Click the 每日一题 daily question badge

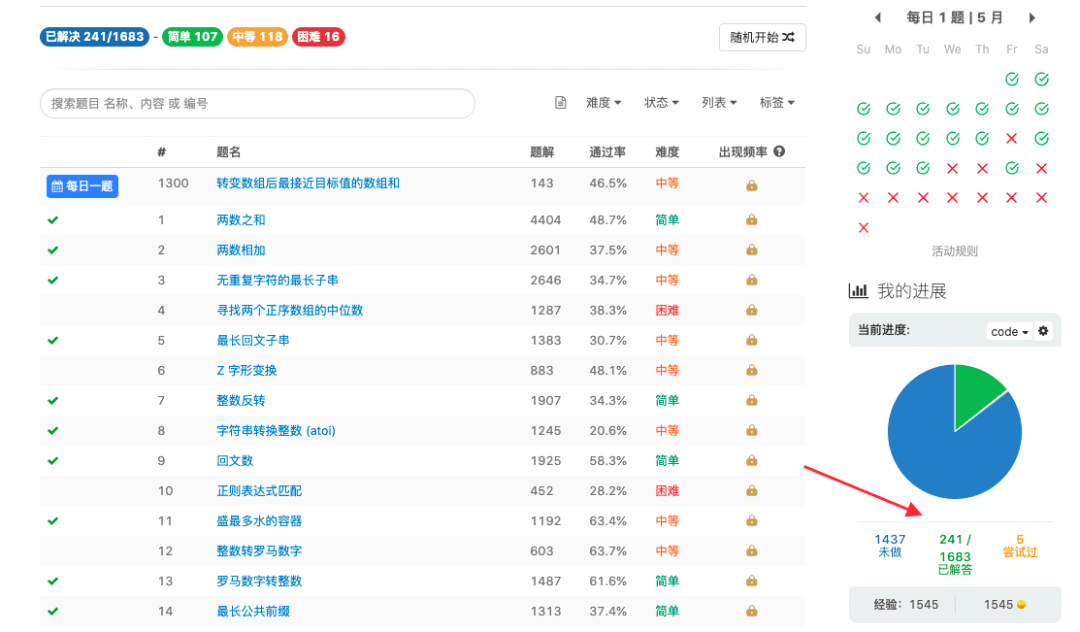(83, 186)
